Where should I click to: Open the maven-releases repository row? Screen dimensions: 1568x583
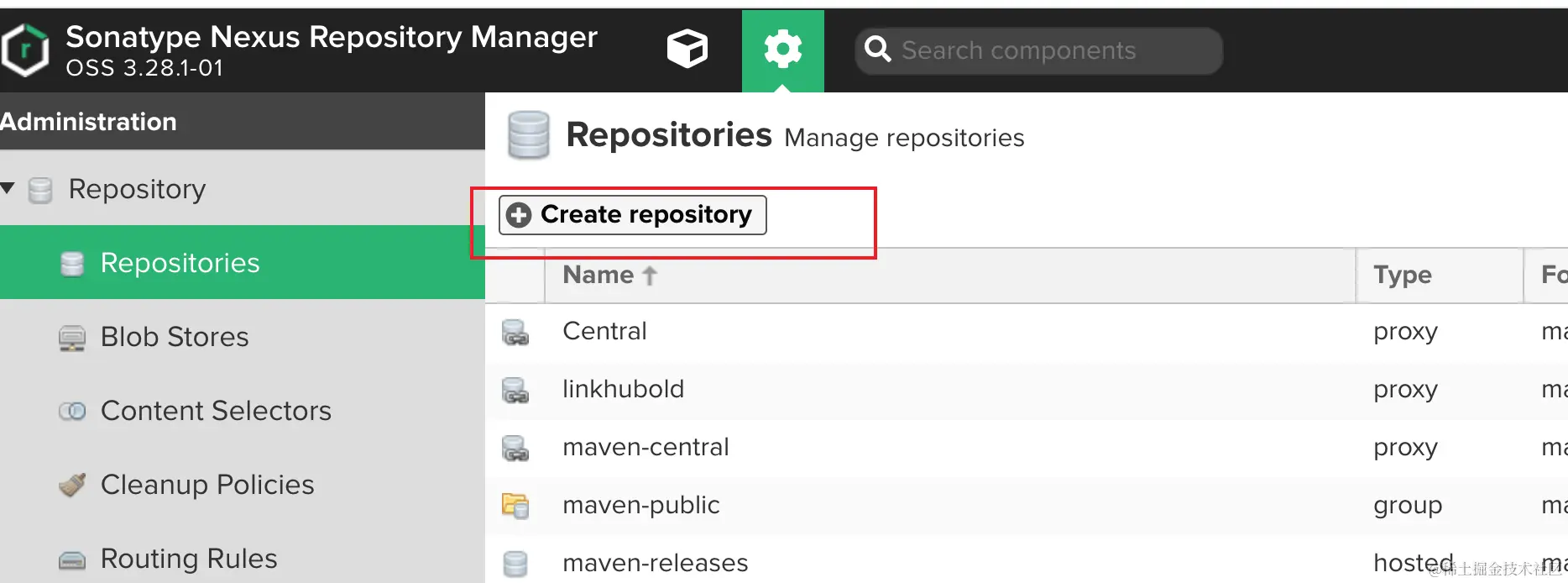1027,559
